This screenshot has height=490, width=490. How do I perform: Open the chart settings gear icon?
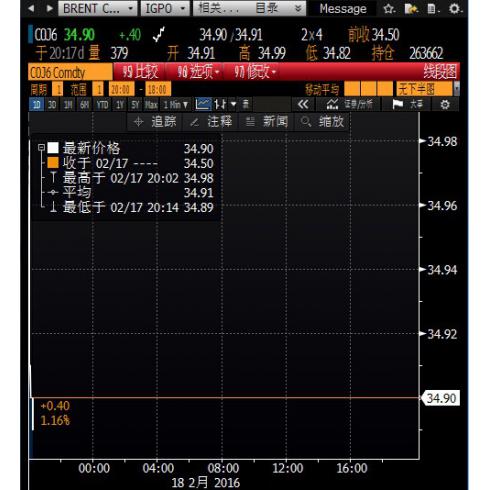click(x=445, y=105)
